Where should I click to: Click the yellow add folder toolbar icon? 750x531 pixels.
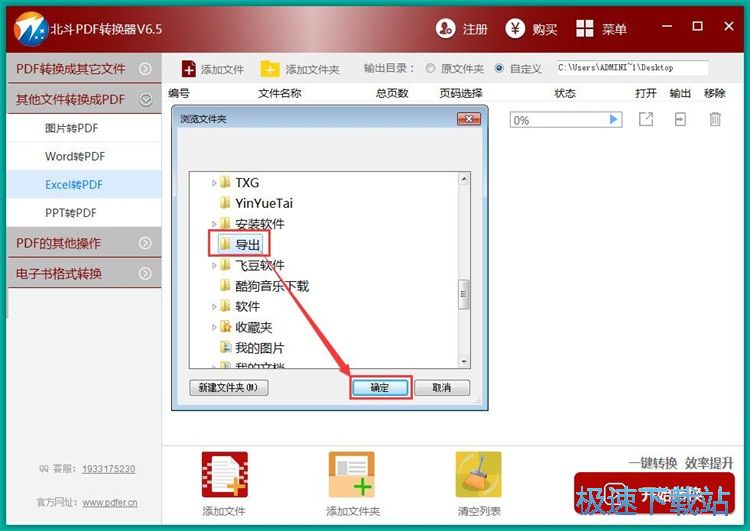[x=270, y=69]
